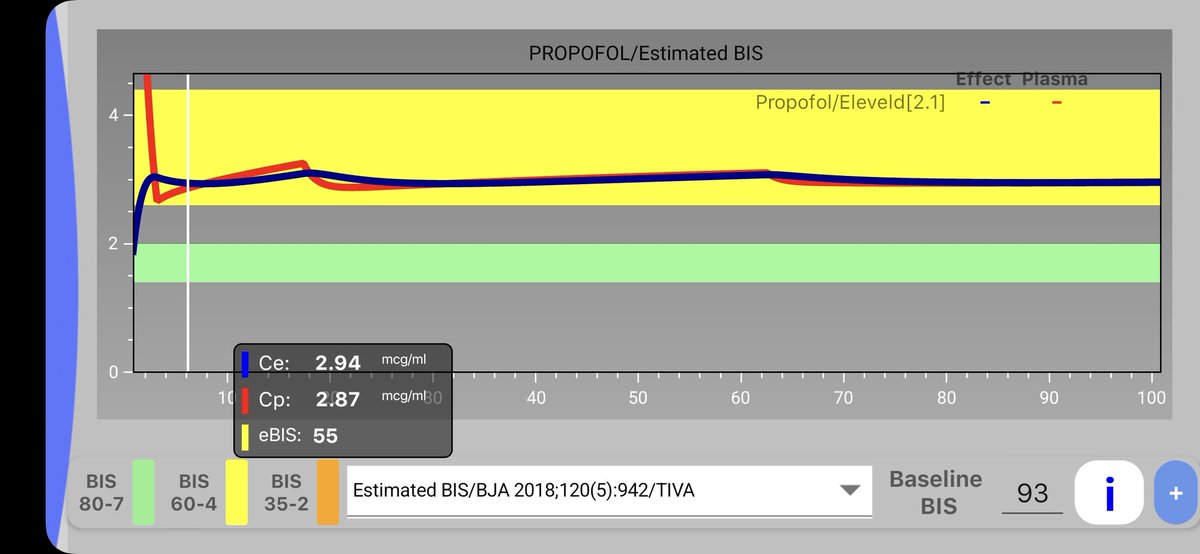Click the Cp 2.87 readout value

tap(338, 399)
